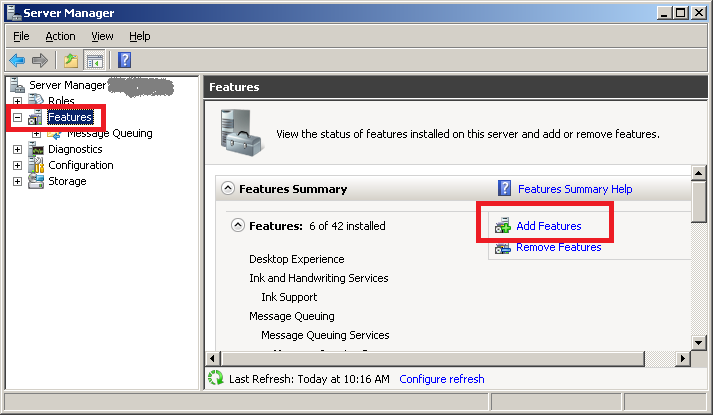Collapse the Features installed list chevron
The image size is (713, 415).
(237, 225)
